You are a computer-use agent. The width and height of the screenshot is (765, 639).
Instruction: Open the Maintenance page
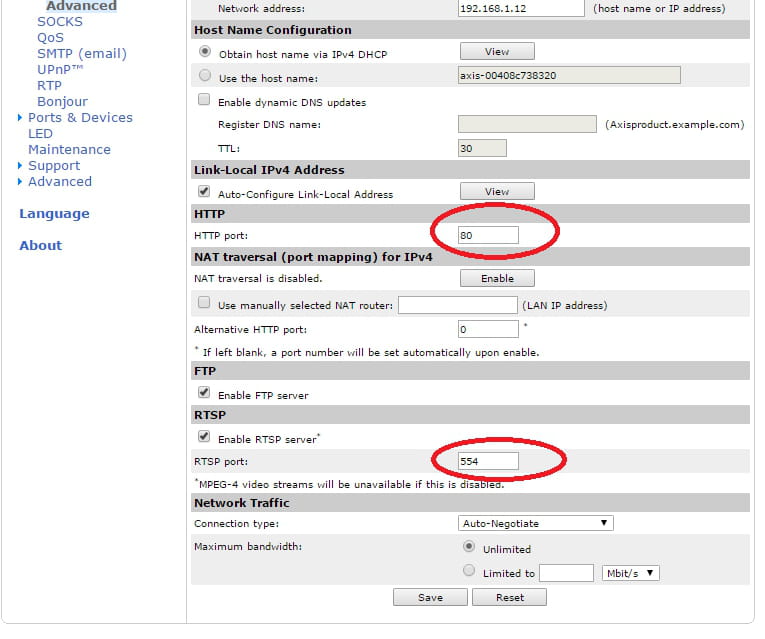[x=69, y=149]
